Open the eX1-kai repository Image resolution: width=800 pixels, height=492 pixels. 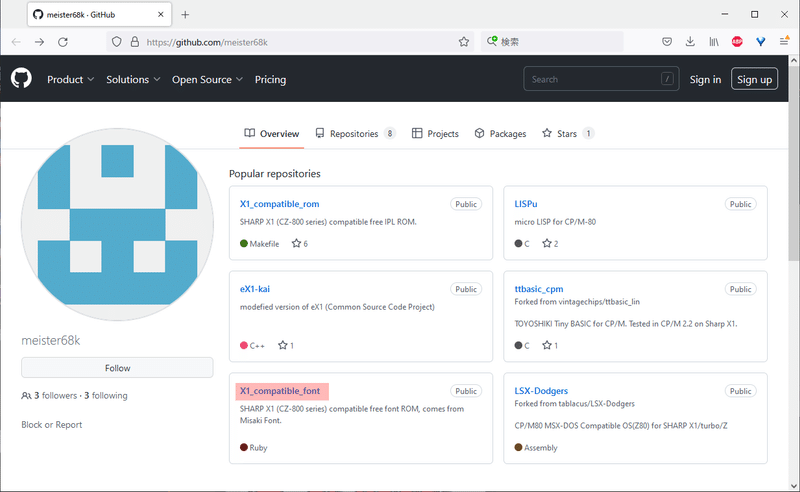coord(255,289)
